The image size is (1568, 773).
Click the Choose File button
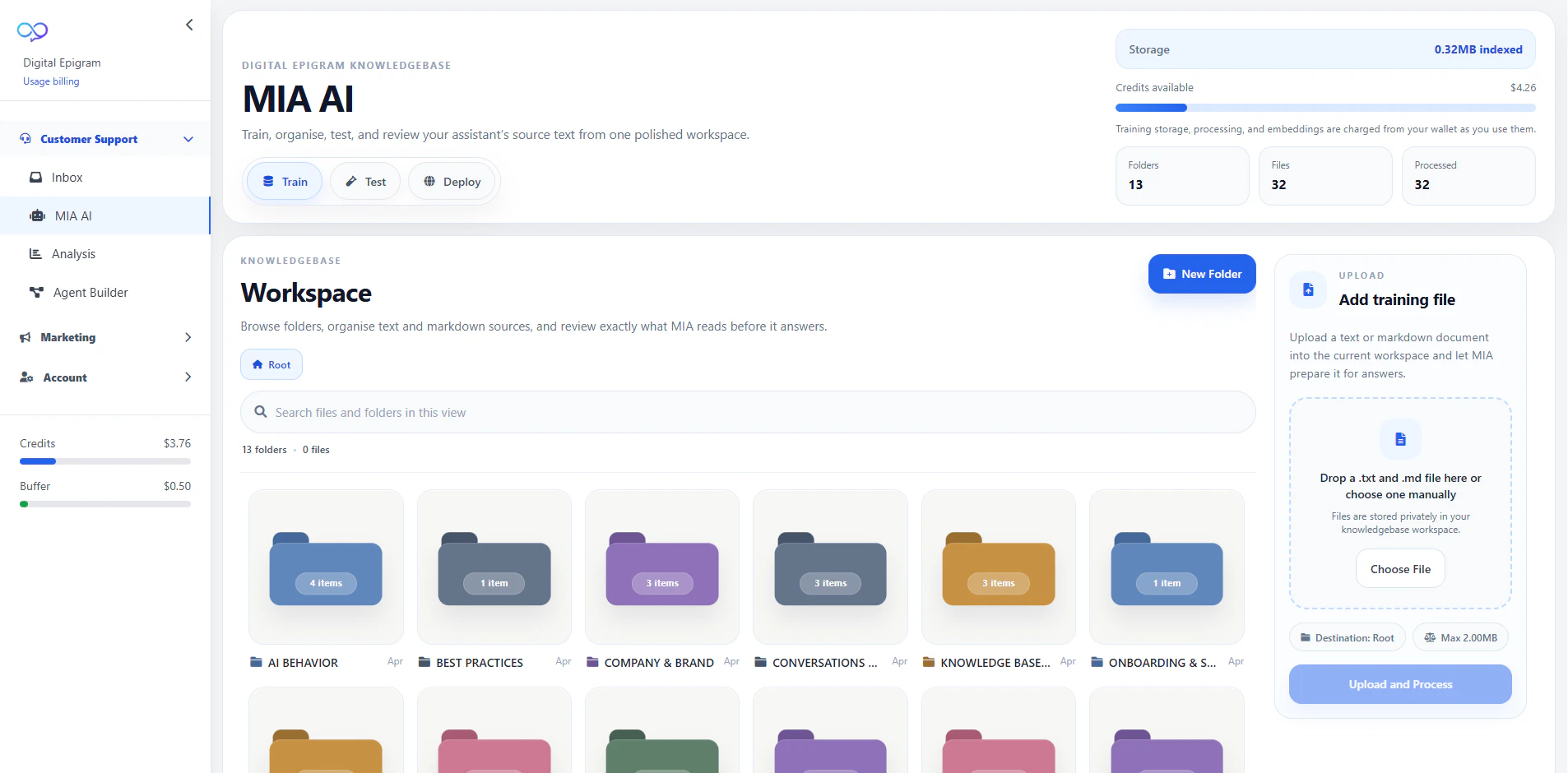1400,569
